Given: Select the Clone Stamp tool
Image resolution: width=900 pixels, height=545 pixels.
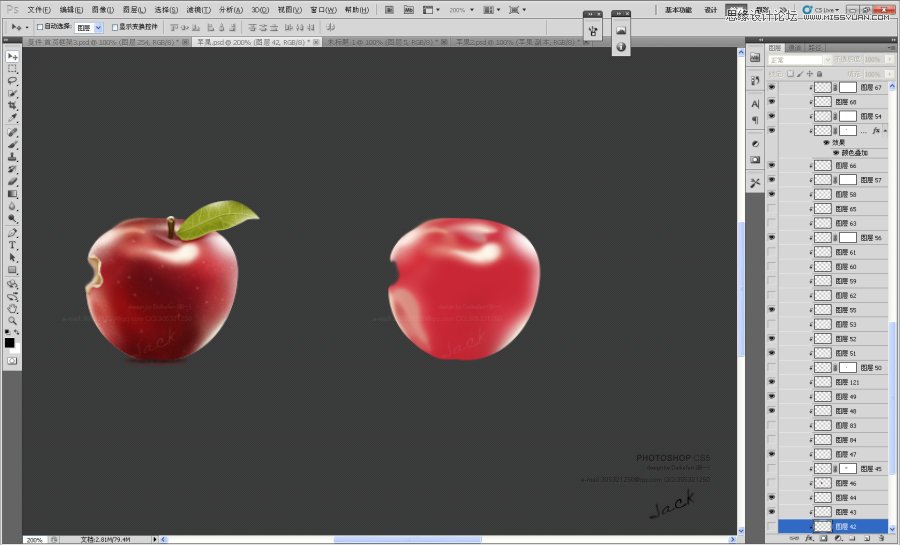Looking at the screenshot, I should (x=12, y=157).
